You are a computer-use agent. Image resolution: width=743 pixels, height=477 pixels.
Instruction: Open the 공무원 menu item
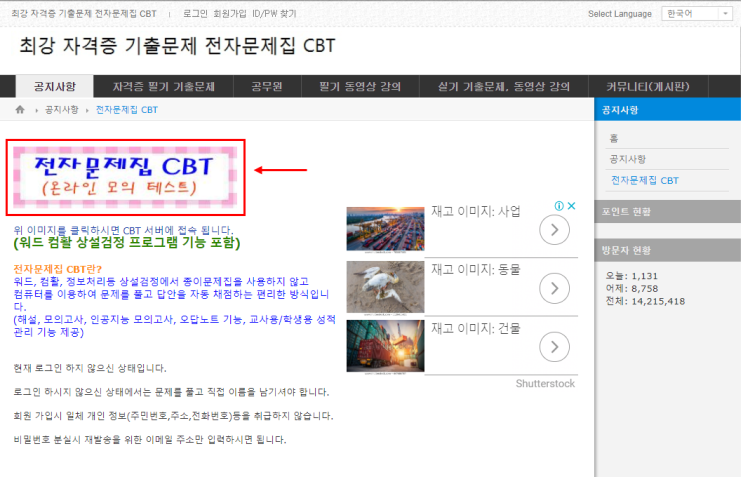coord(267,87)
